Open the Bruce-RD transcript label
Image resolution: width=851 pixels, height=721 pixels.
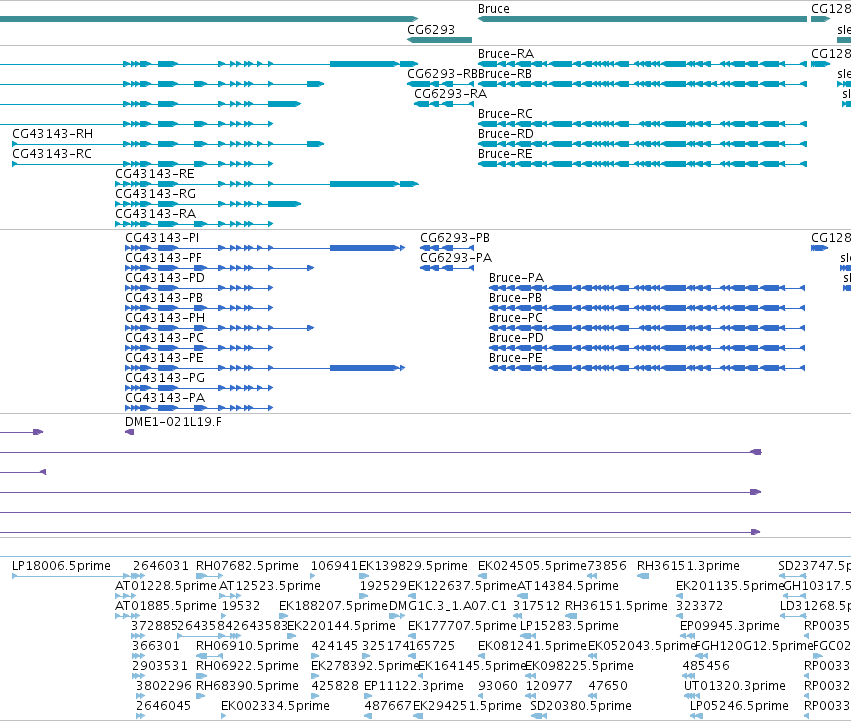coord(506,134)
